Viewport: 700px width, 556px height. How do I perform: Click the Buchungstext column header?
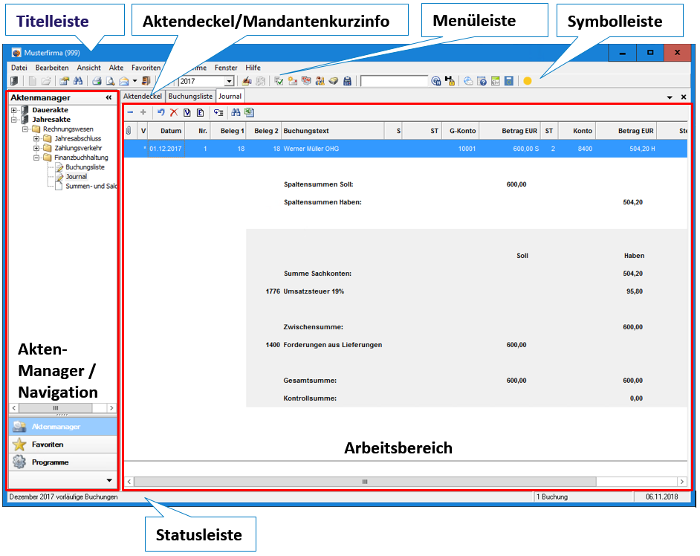[x=333, y=131]
